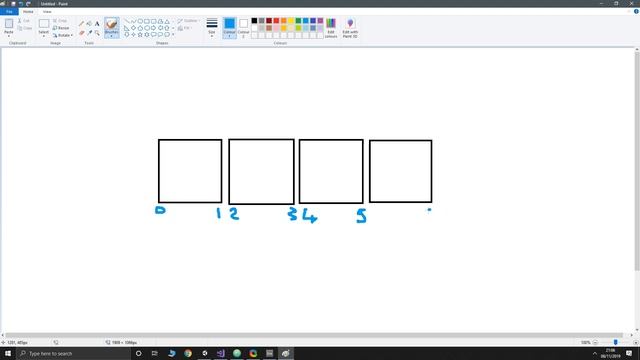
Task: Expand the Shapes gallery more arrow
Action: click(x=173, y=35)
